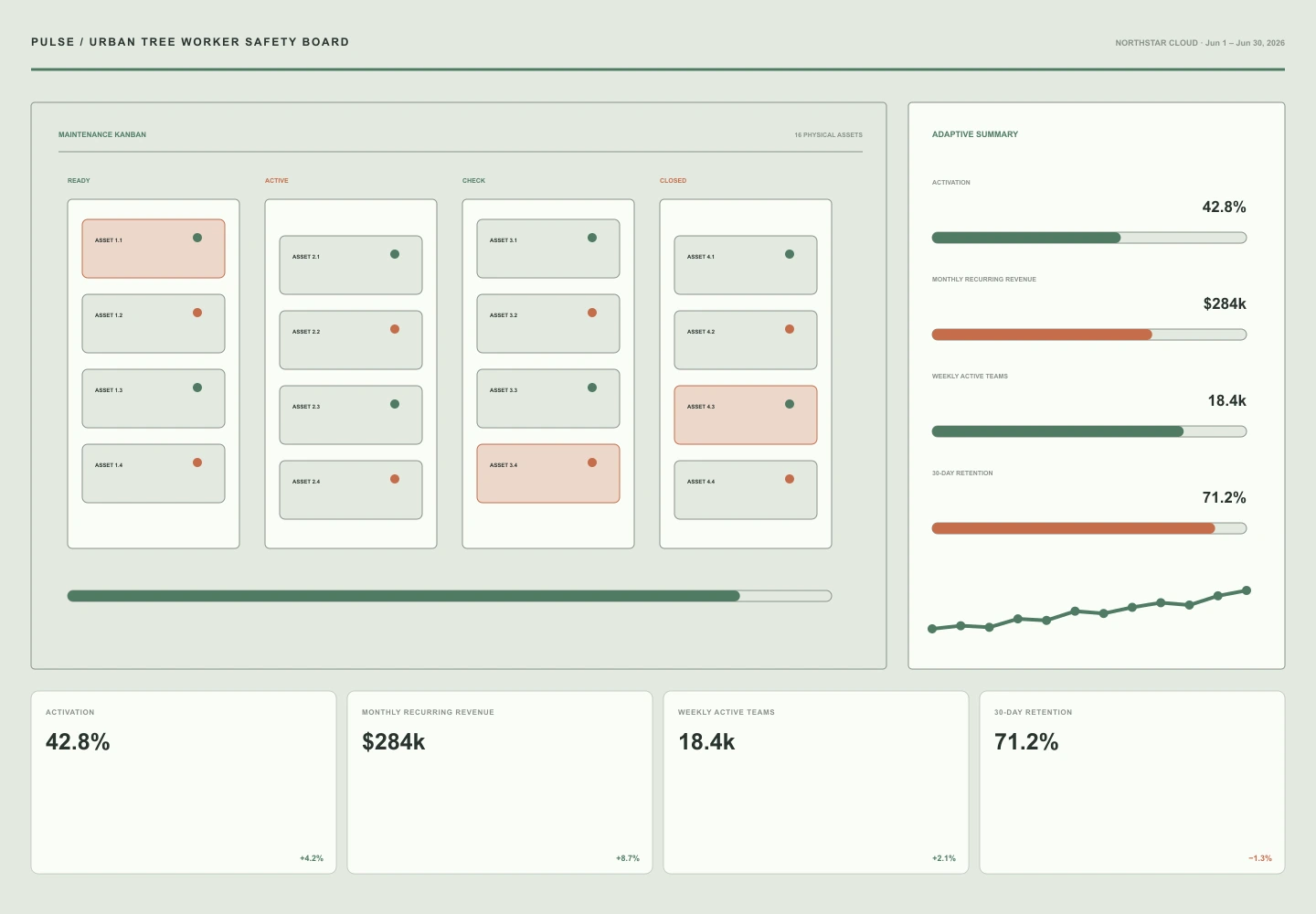The image size is (1316, 914).
Task: Click the orange status dot on Asset 4.4
Action: [x=790, y=479]
